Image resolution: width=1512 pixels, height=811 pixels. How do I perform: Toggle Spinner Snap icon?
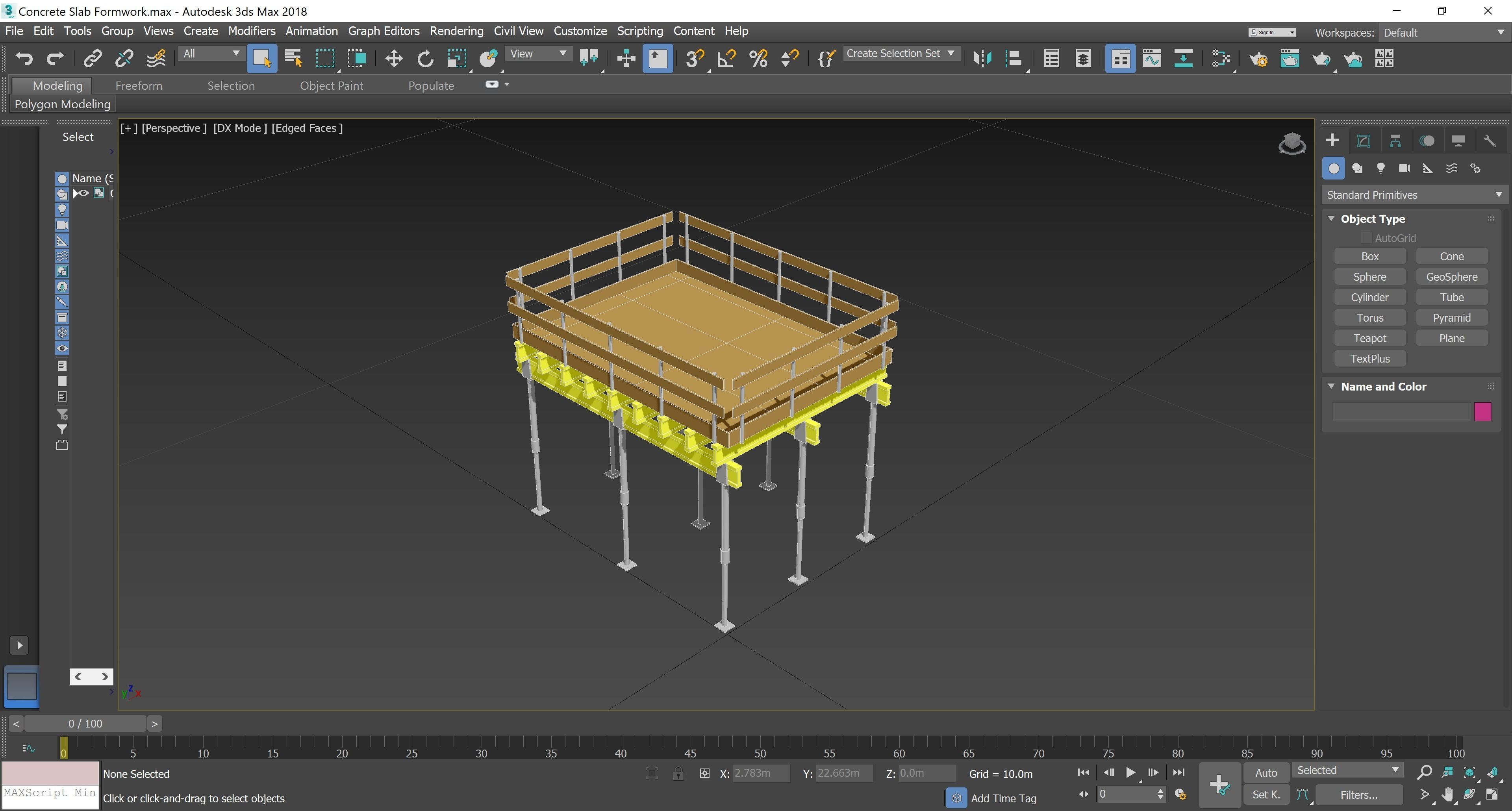pos(790,58)
